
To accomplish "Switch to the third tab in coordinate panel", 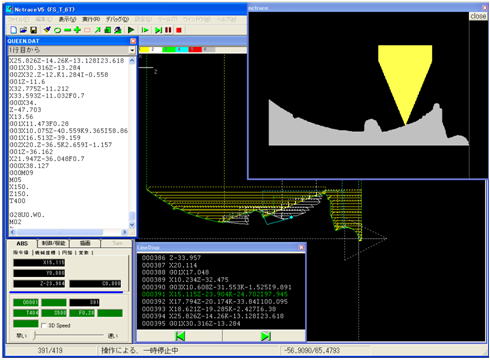I will pos(85,243).
